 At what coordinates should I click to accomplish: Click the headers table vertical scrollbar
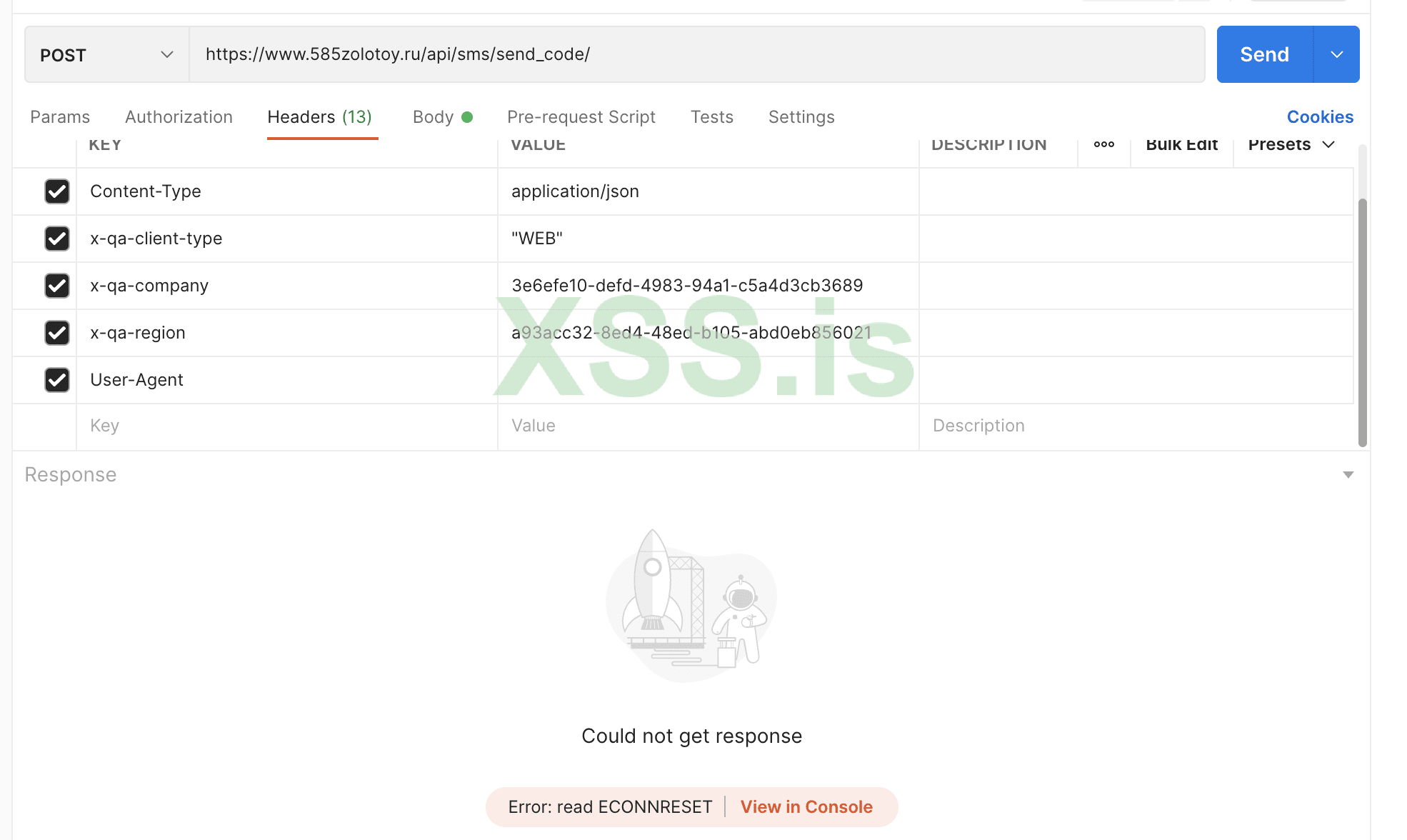coord(1362,321)
